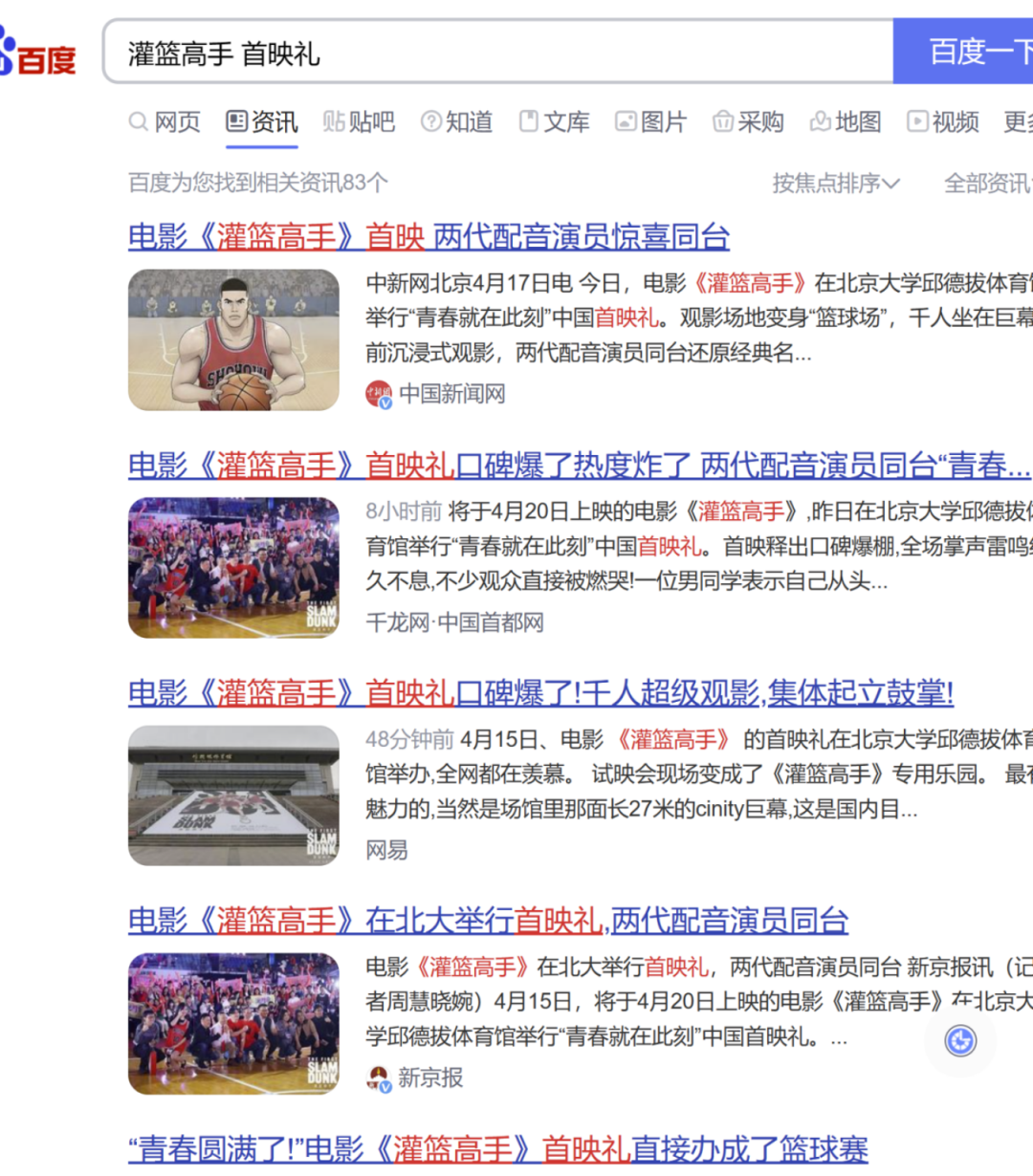
Task: Open the 知道 tab
Action: (457, 122)
